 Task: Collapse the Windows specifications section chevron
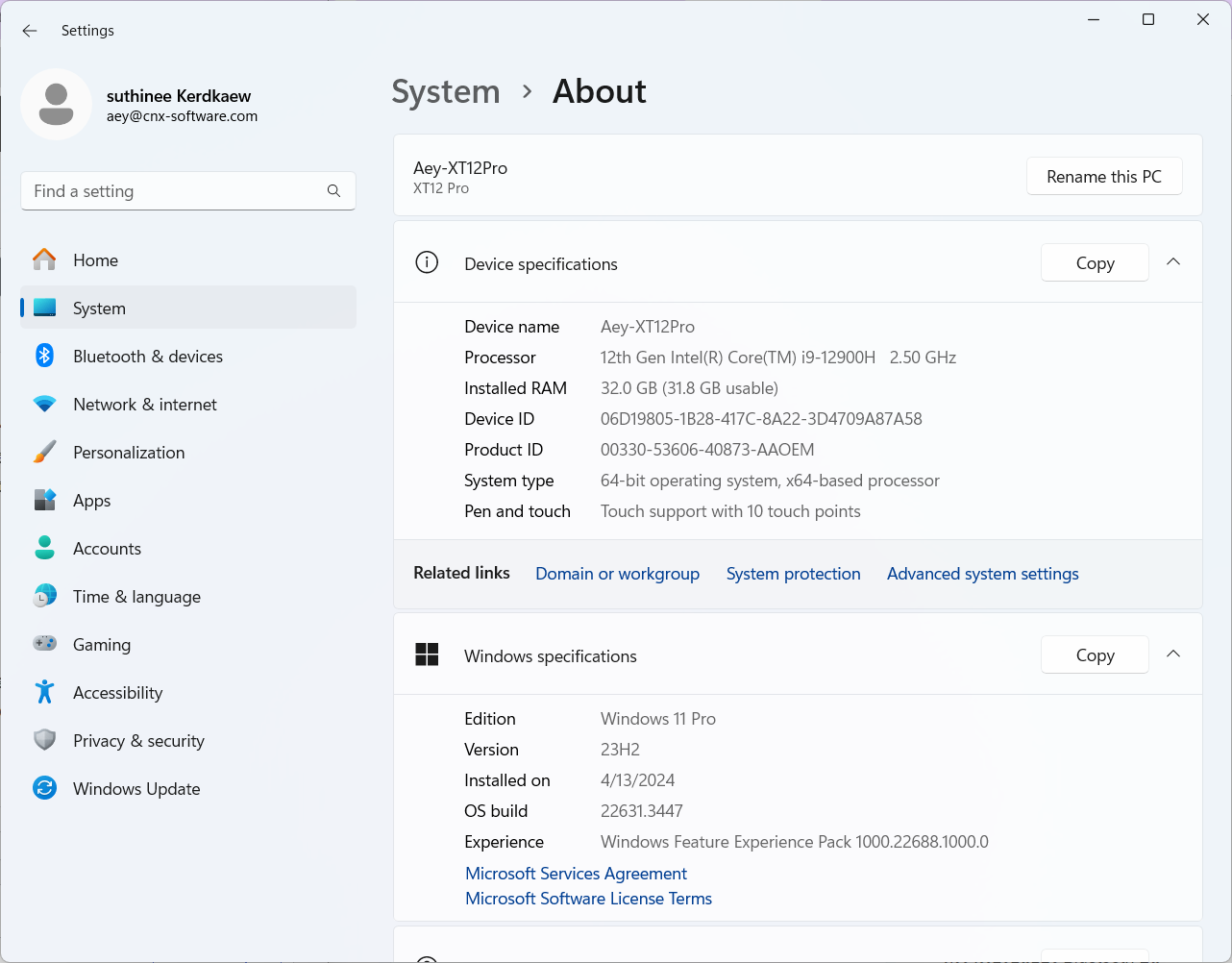[1173, 654]
